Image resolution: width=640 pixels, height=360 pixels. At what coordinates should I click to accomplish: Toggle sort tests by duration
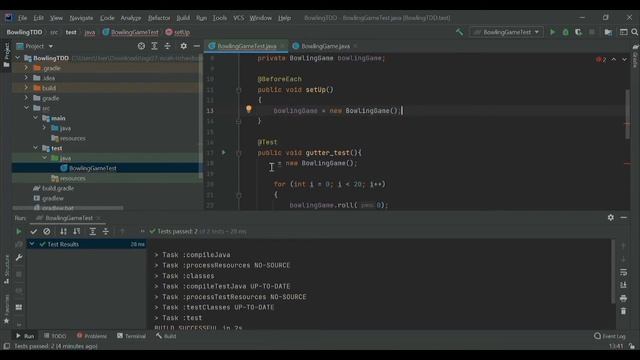(x=76, y=231)
